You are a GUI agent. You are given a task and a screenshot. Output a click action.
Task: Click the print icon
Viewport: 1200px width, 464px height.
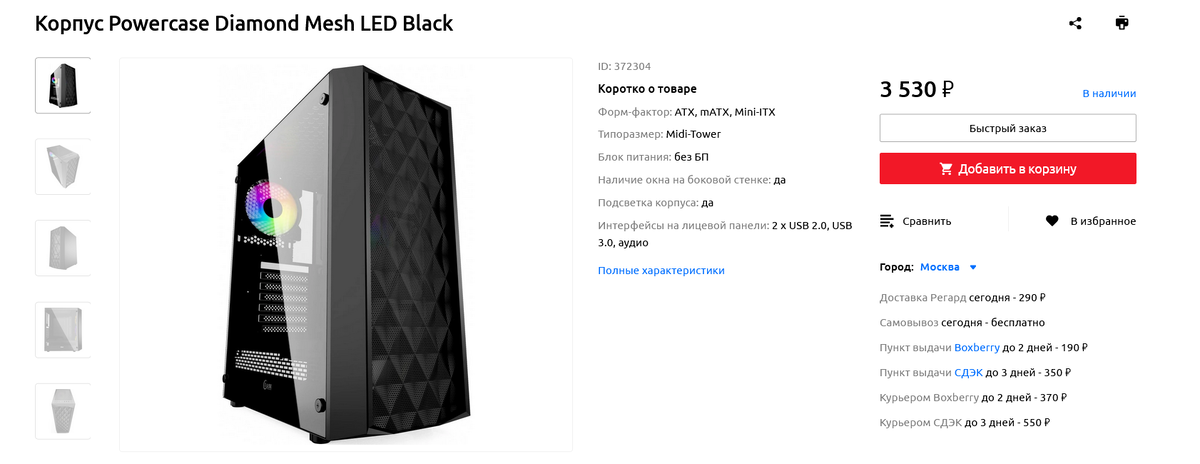tap(1122, 23)
